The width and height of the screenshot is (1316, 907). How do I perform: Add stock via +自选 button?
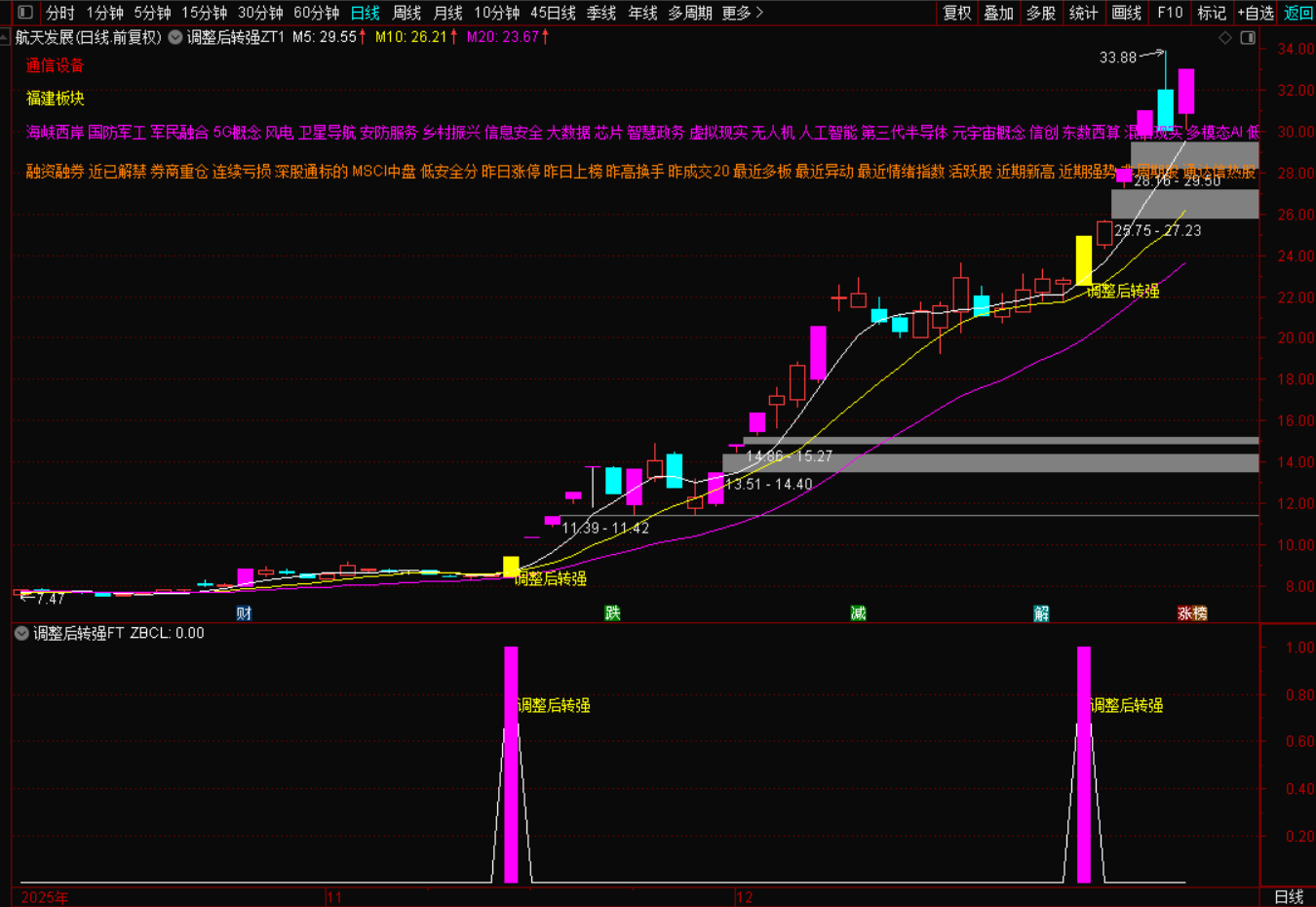tap(1256, 13)
